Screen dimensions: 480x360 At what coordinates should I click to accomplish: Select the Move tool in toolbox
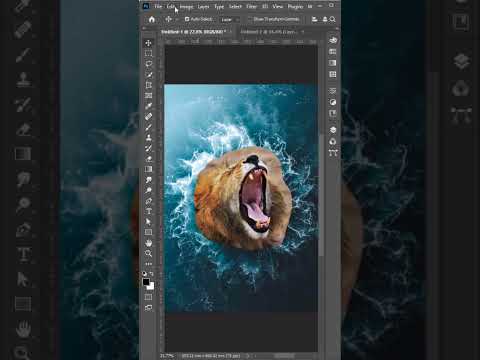pos(149,43)
